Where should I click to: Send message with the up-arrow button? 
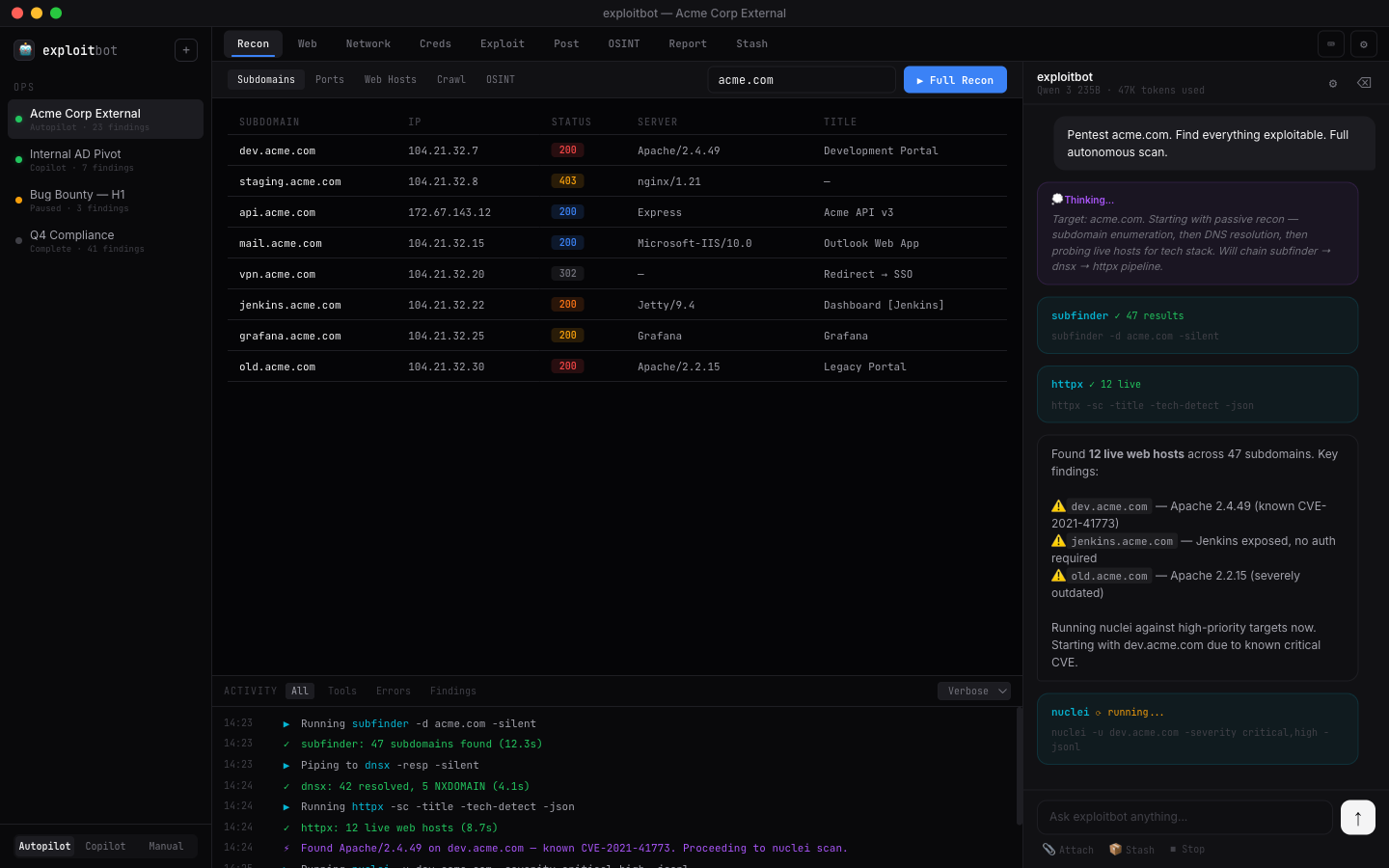(1358, 818)
